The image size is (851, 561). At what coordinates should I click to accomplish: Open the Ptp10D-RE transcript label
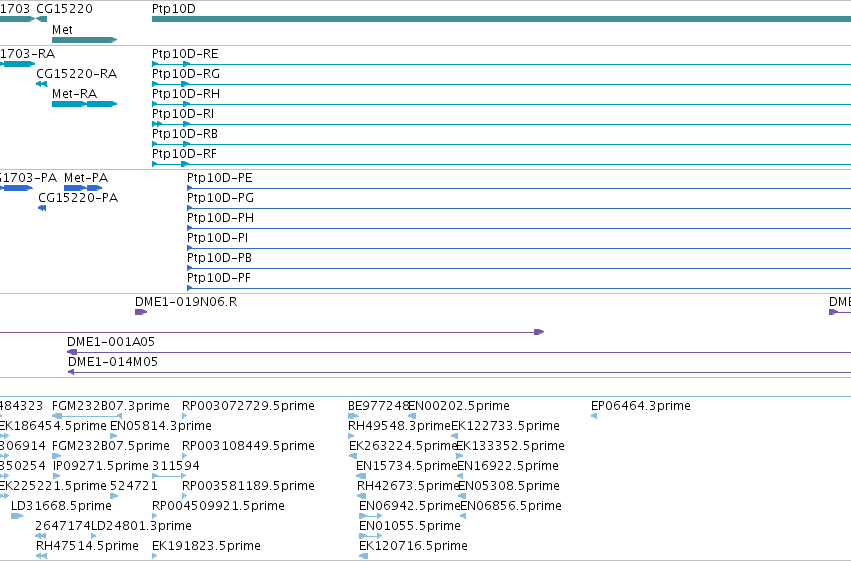[x=185, y=54]
